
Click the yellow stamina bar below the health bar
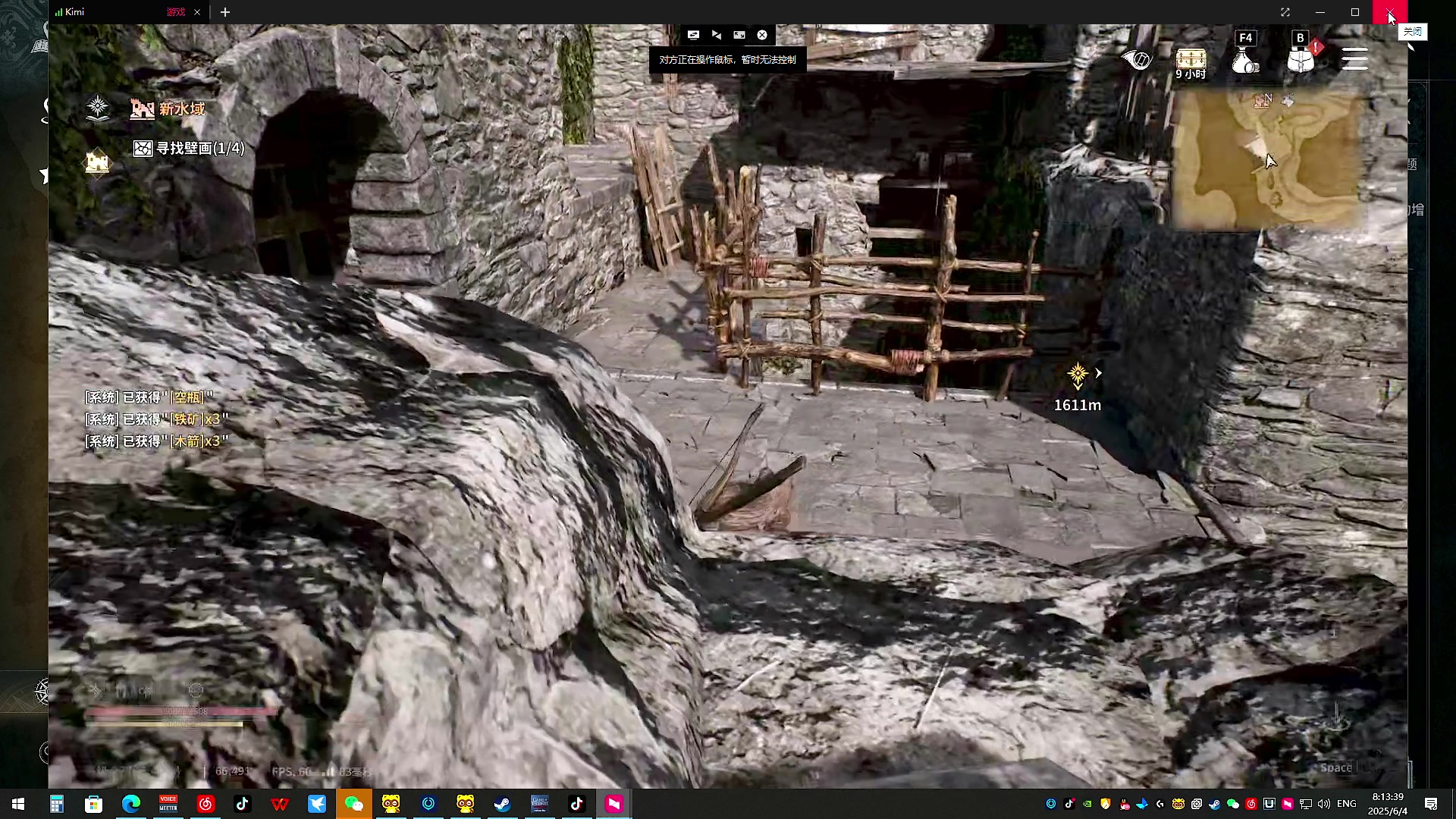tap(164, 724)
